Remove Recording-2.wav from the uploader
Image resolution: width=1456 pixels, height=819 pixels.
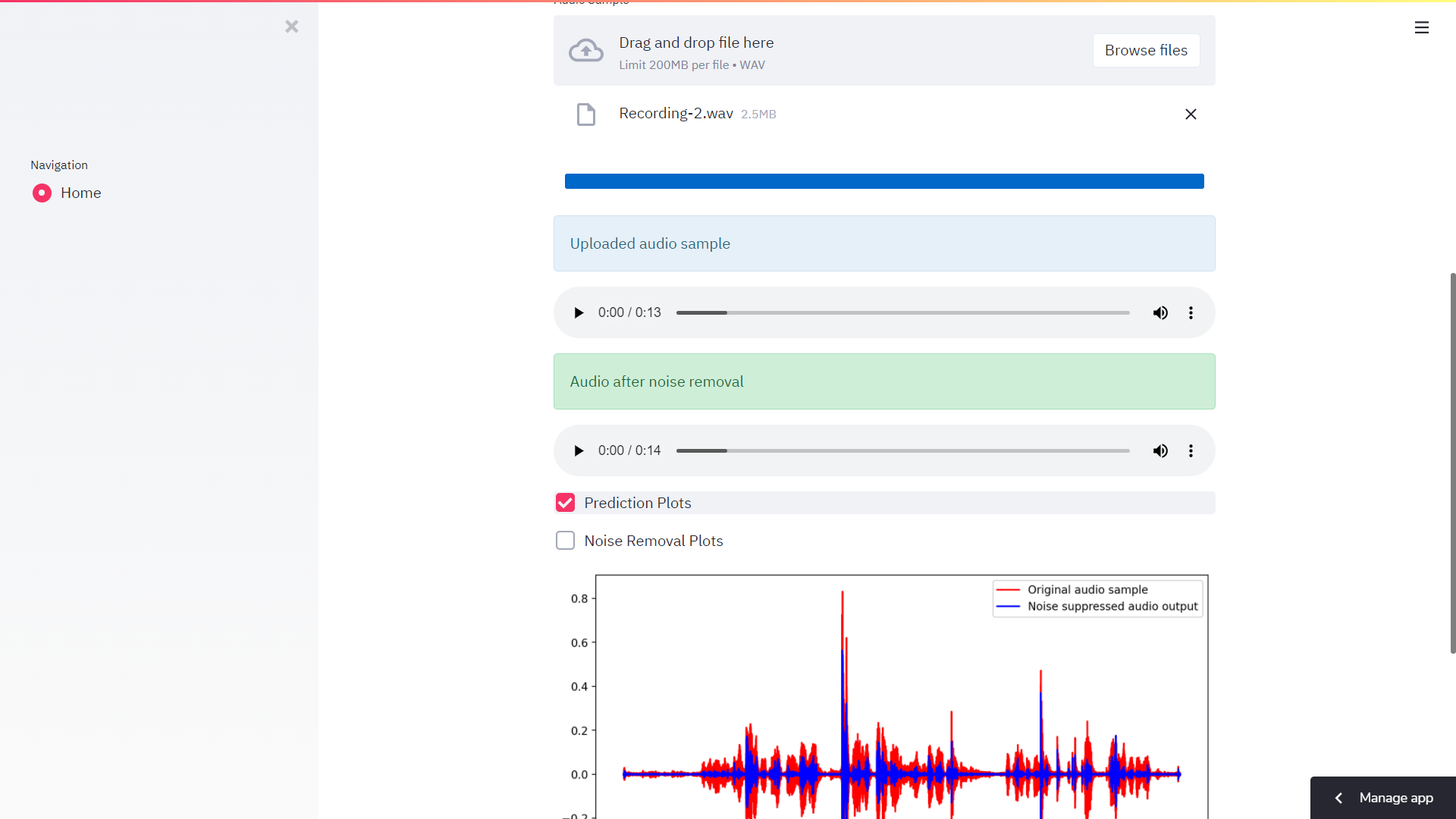(1191, 114)
